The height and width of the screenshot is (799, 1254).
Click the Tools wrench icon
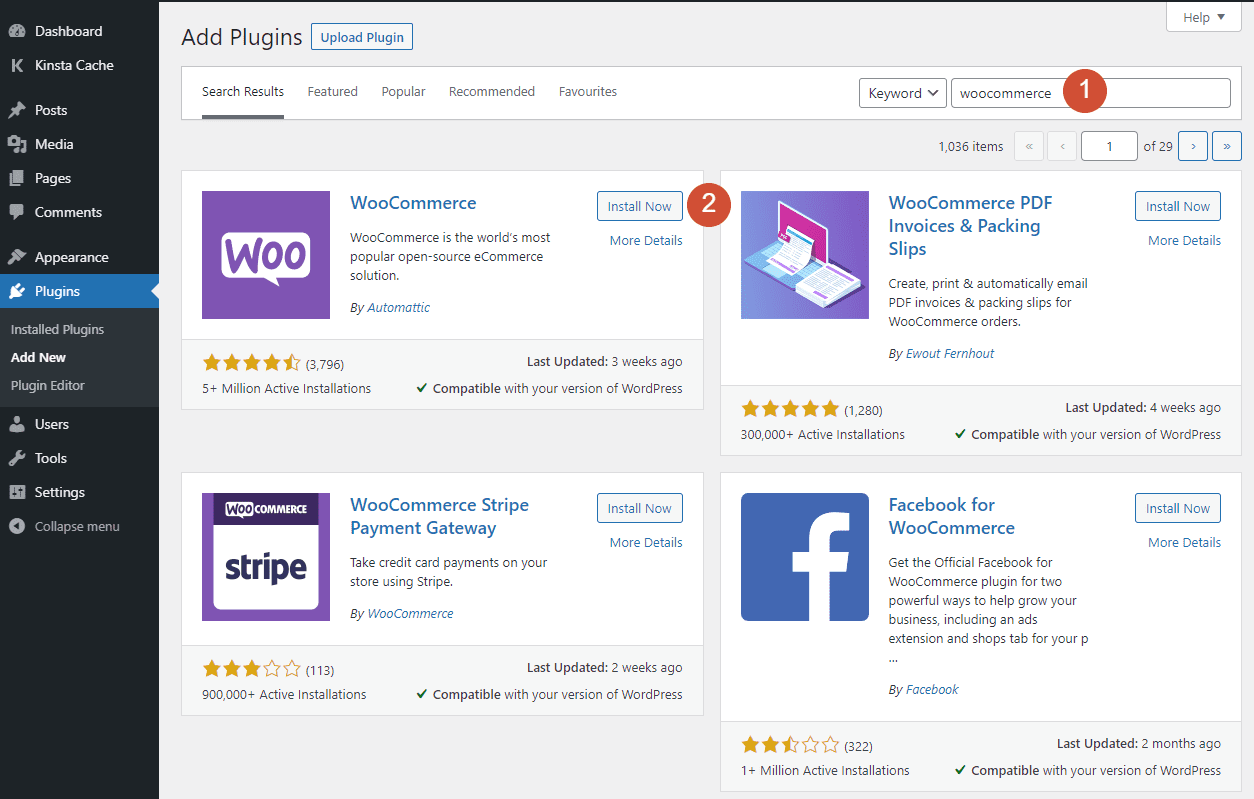pyautogui.click(x=21, y=457)
